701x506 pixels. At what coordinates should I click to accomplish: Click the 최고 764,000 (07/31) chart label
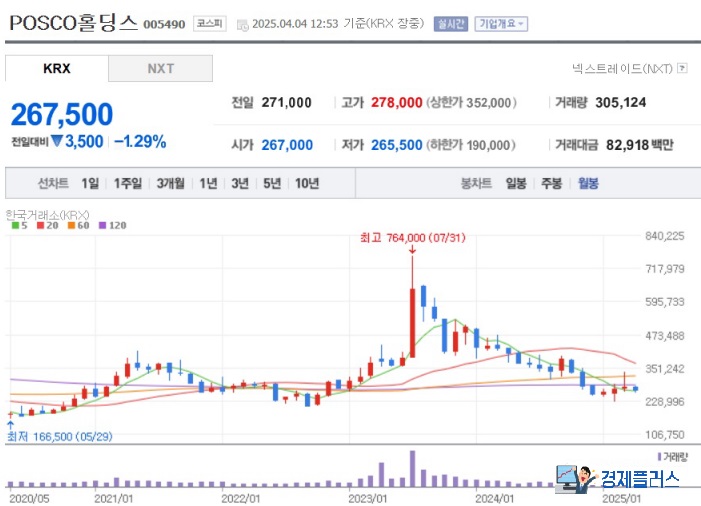click(x=413, y=237)
